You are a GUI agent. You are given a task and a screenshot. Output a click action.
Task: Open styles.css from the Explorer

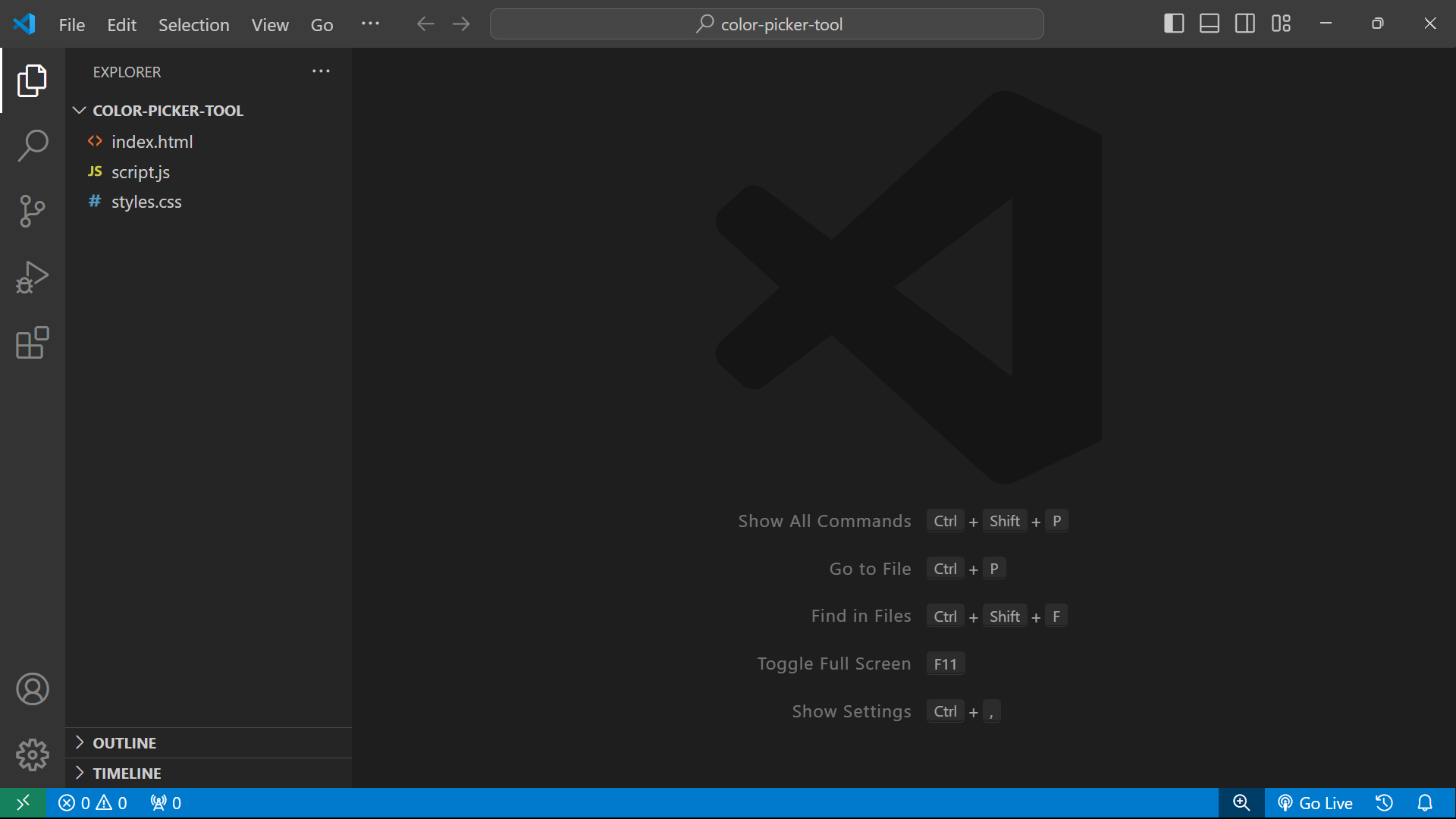coord(146,202)
